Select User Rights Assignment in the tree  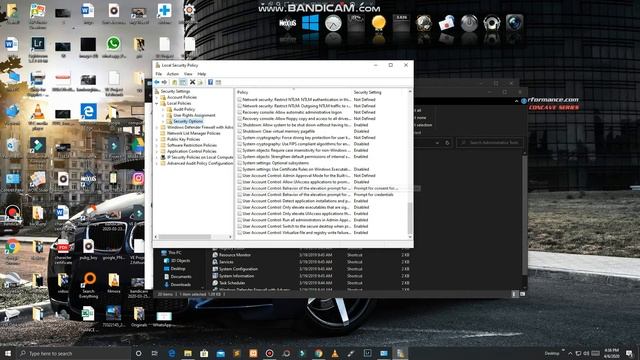[x=194, y=116]
